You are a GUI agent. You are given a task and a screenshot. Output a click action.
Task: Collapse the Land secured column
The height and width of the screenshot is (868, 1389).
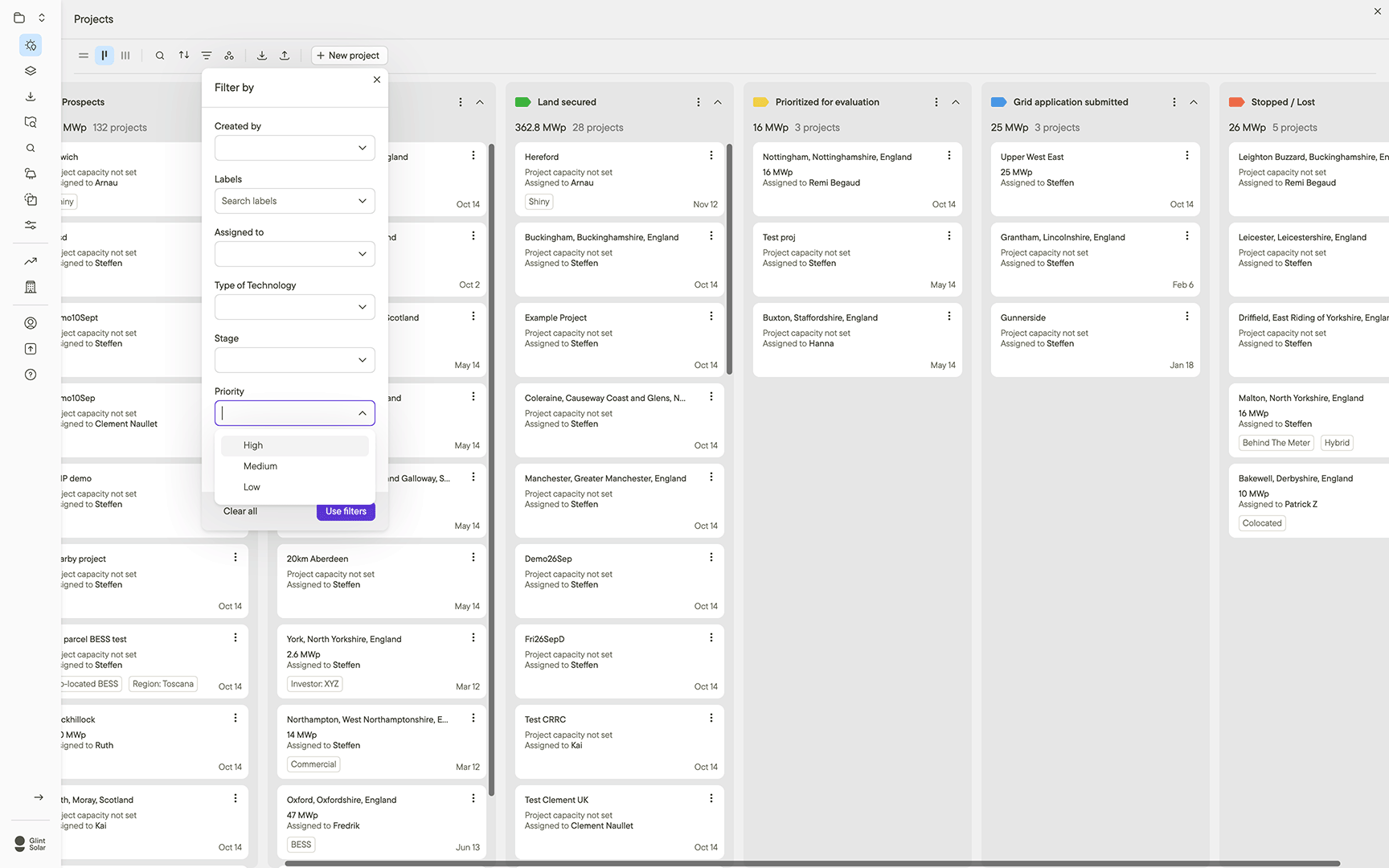pyautogui.click(x=718, y=102)
